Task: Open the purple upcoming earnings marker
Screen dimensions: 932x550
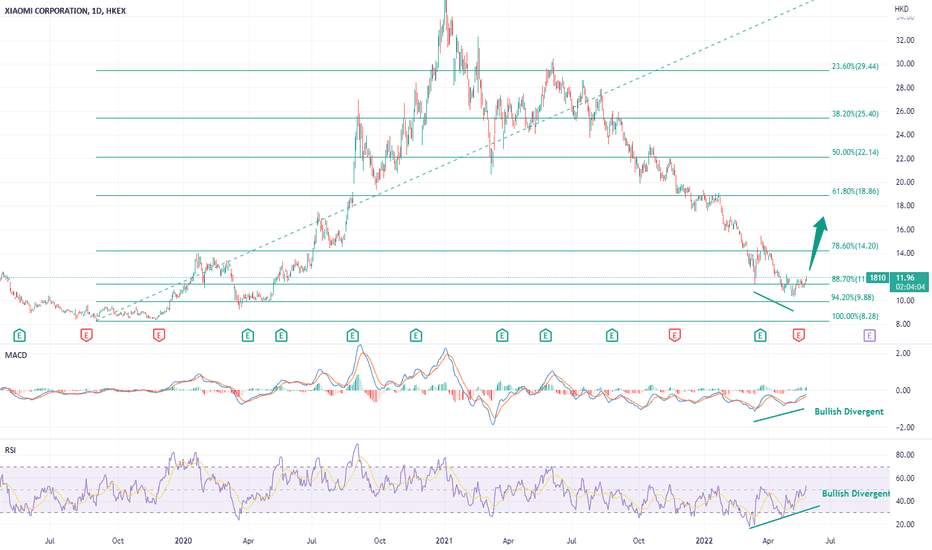Action: click(x=869, y=336)
